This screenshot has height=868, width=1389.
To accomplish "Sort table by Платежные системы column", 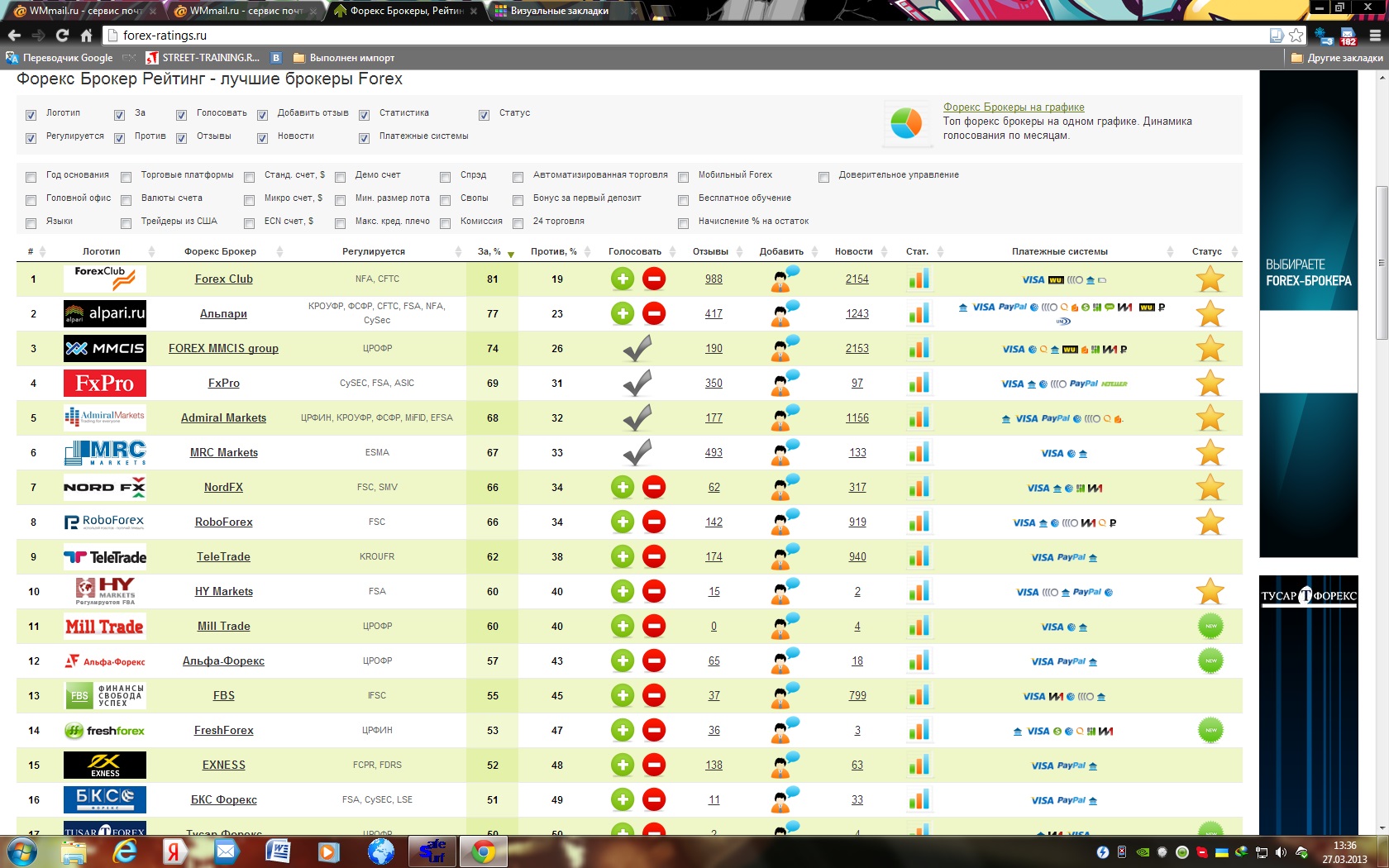I will (1061, 251).
